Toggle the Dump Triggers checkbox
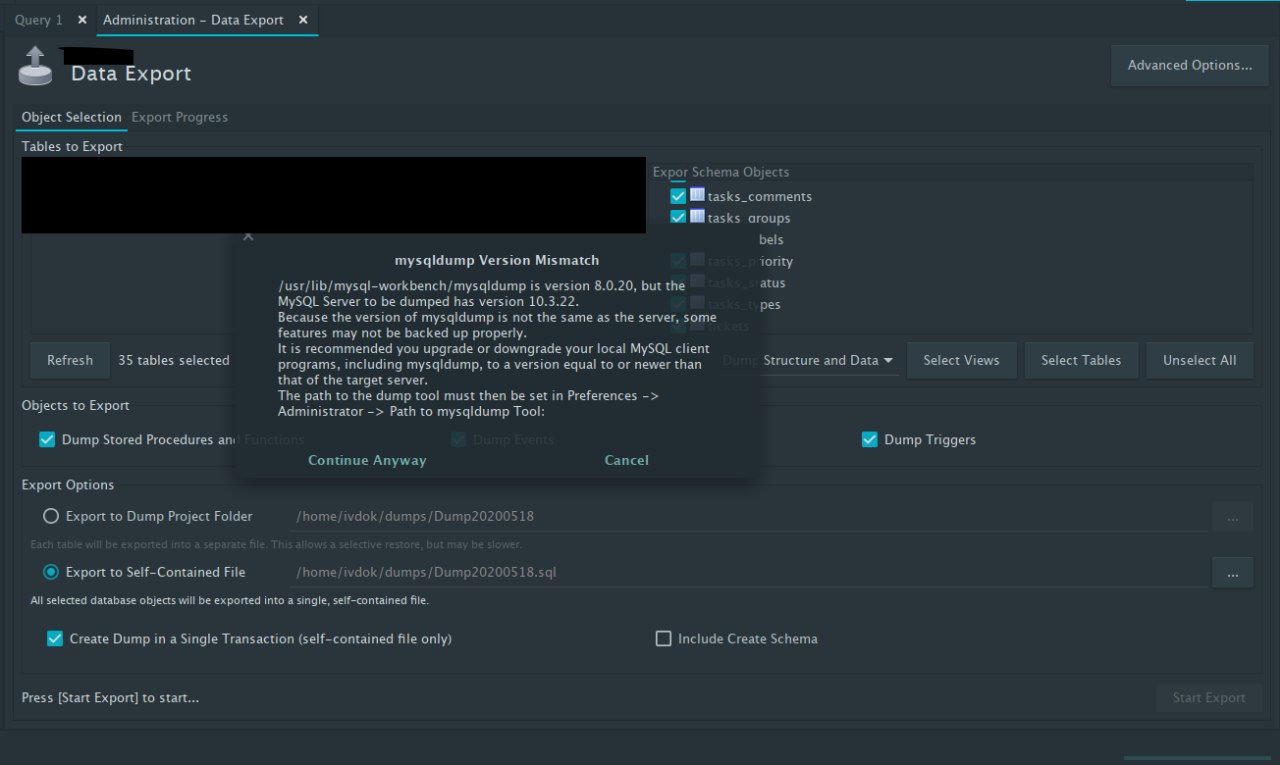The height and width of the screenshot is (765, 1280). pyautogui.click(x=870, y=439)
